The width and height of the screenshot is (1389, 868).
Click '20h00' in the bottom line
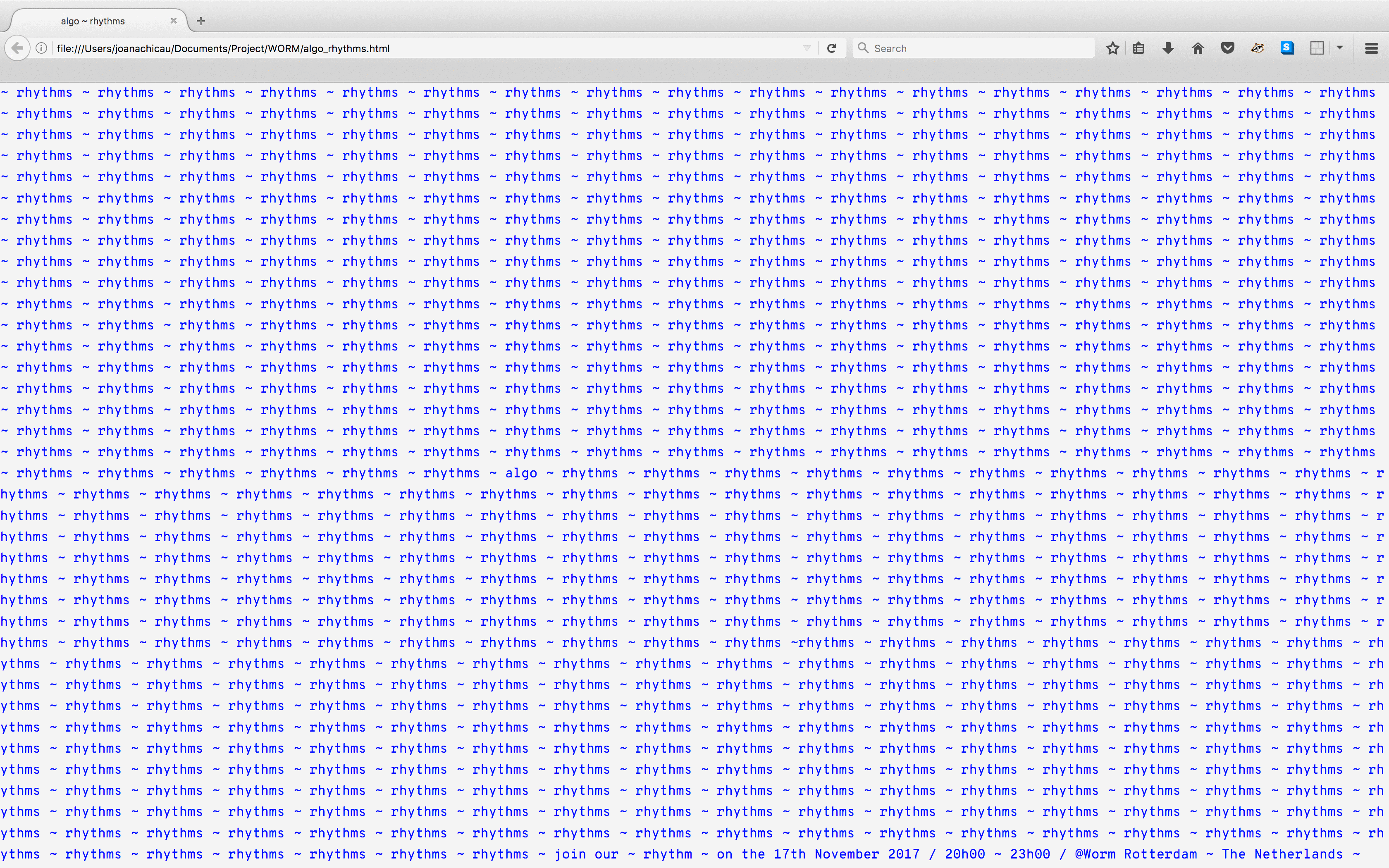tap(965, 854)
